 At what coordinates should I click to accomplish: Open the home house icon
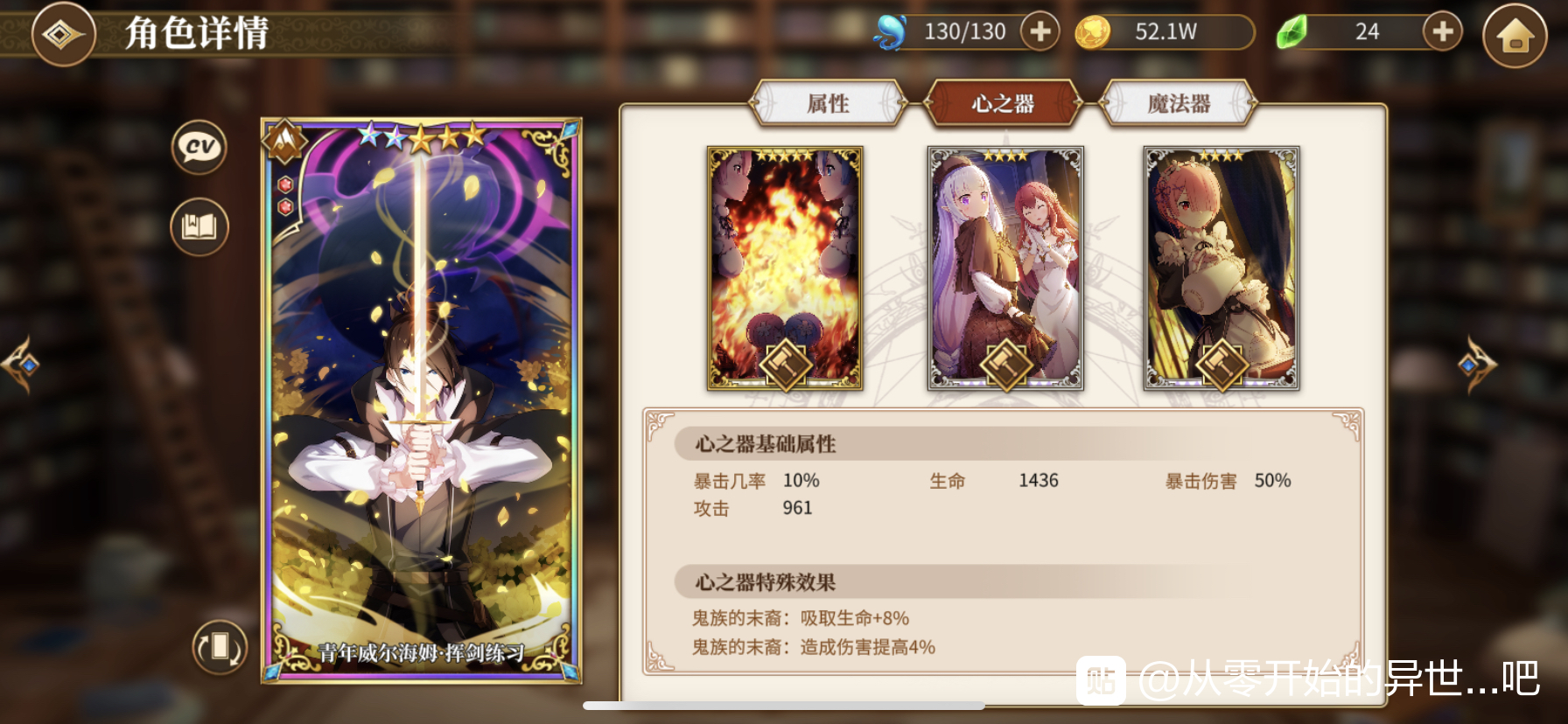tap(1515, 35)
